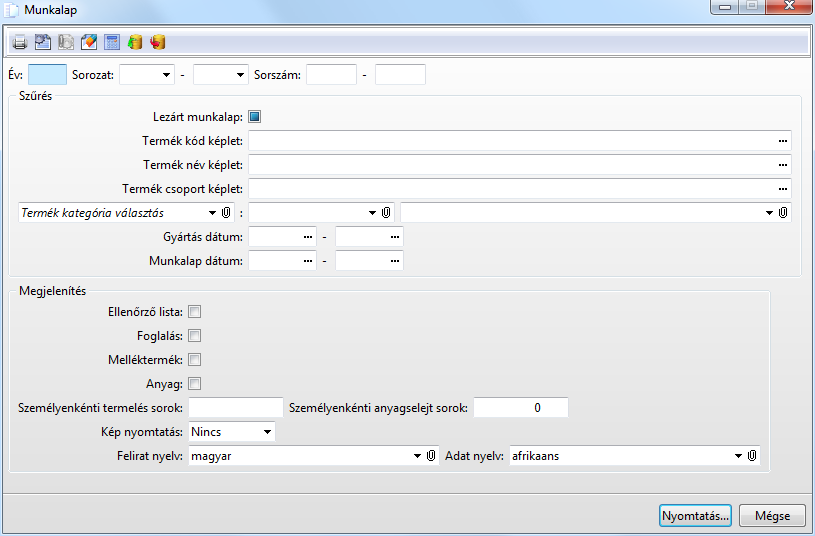Viewport: 815px width, 536px height.
Task: Close the Munkalap window
Action: click(789, 6)
